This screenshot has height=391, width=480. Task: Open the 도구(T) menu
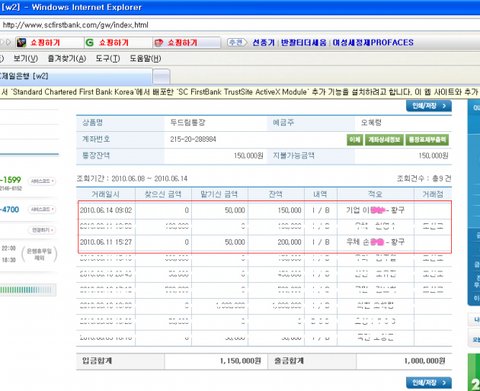coord(108,59)
